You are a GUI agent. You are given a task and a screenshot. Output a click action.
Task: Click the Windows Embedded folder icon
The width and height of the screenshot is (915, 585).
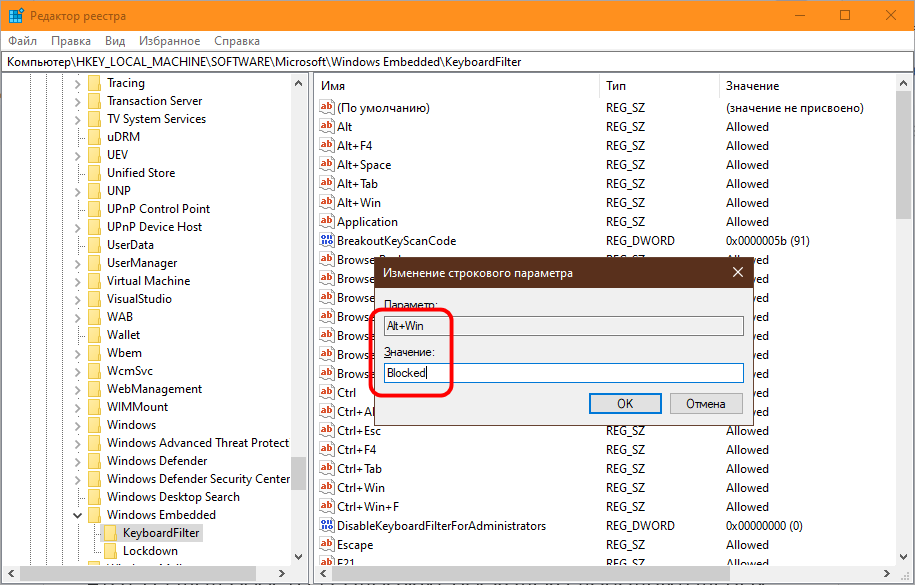click(x=94, y=514)
